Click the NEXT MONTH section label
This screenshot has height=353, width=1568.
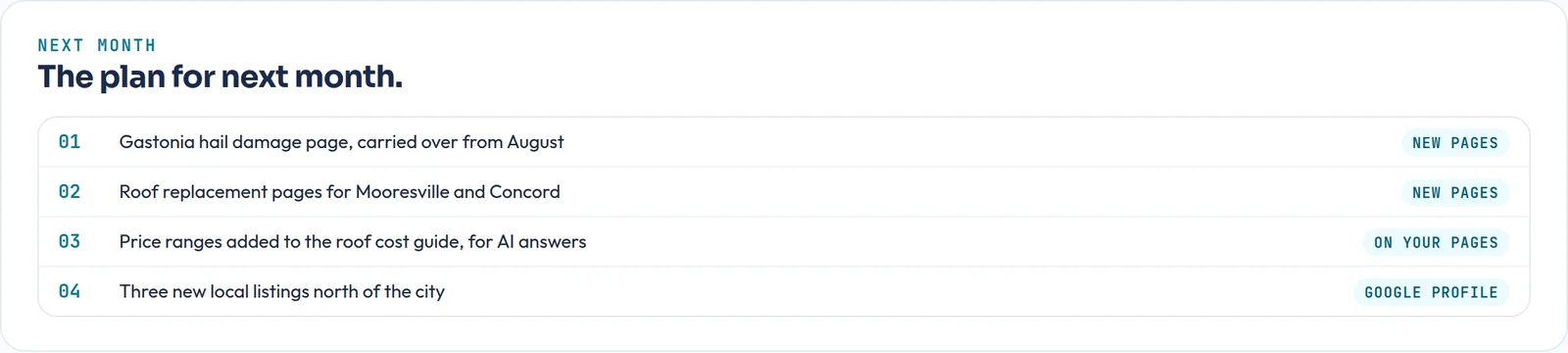pyautogui.click(x=97, y=45)
